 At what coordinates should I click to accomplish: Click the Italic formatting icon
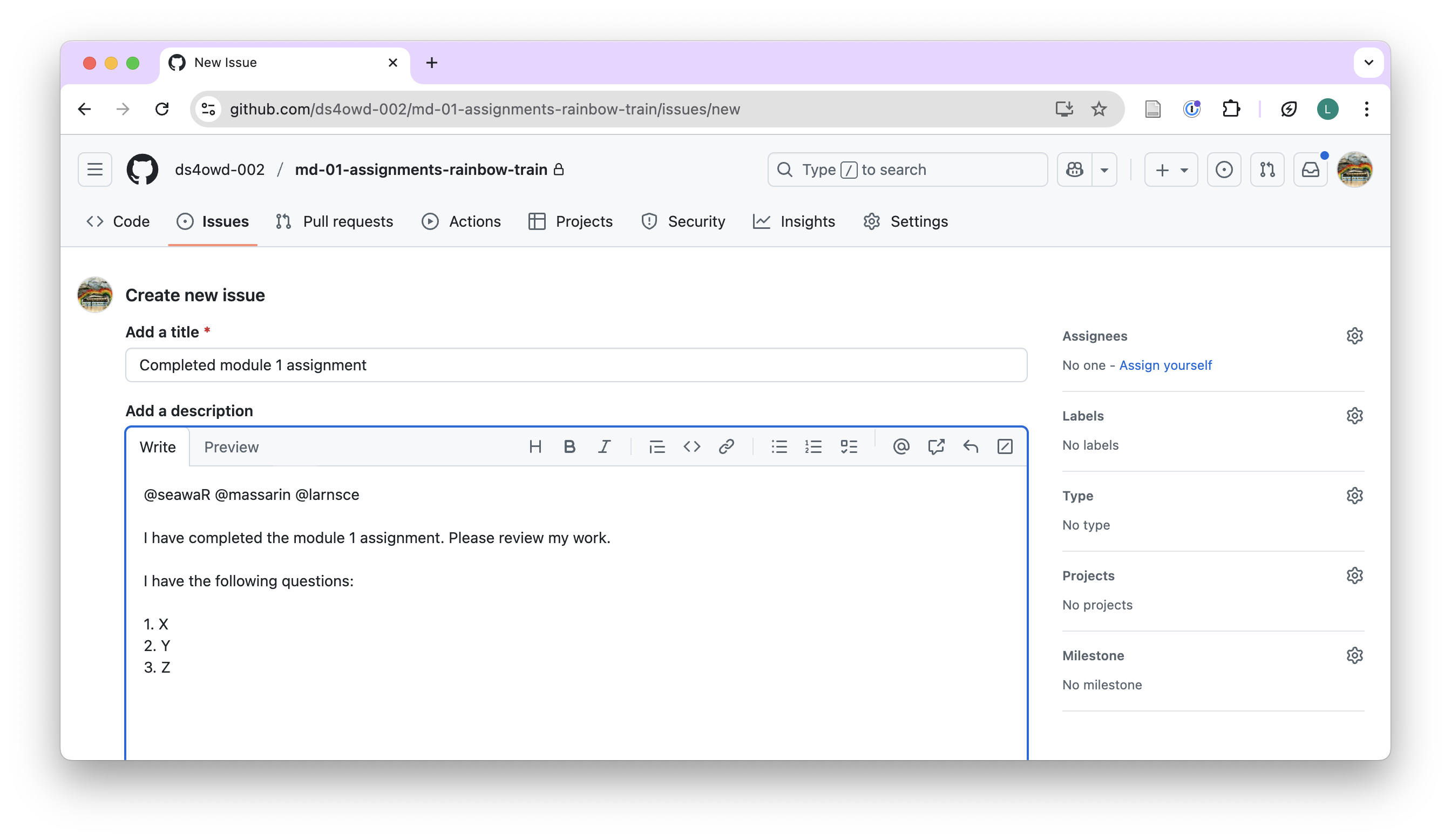click(x=604, y=447)
